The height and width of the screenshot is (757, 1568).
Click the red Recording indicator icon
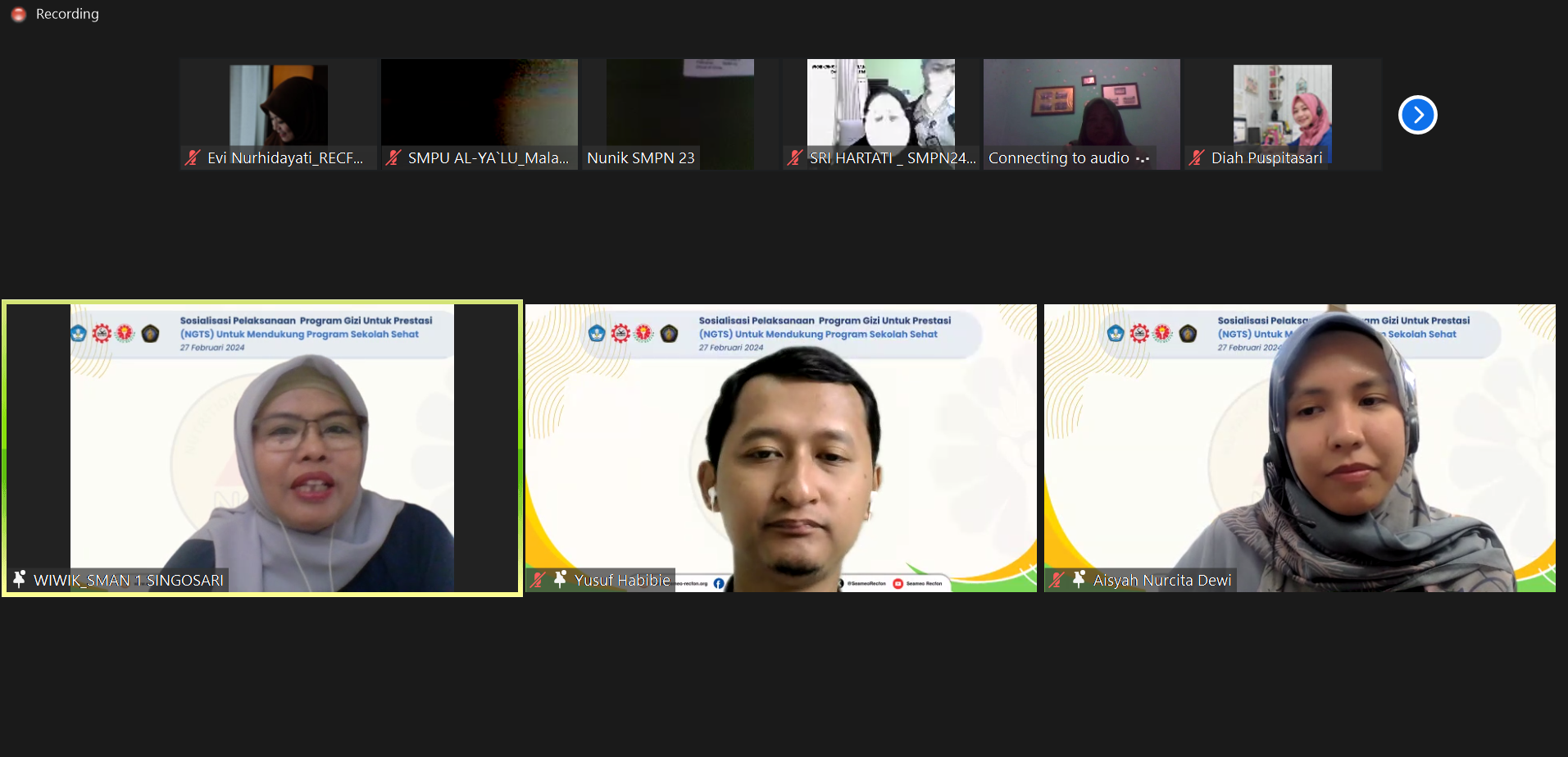click(x=19, y=15)
